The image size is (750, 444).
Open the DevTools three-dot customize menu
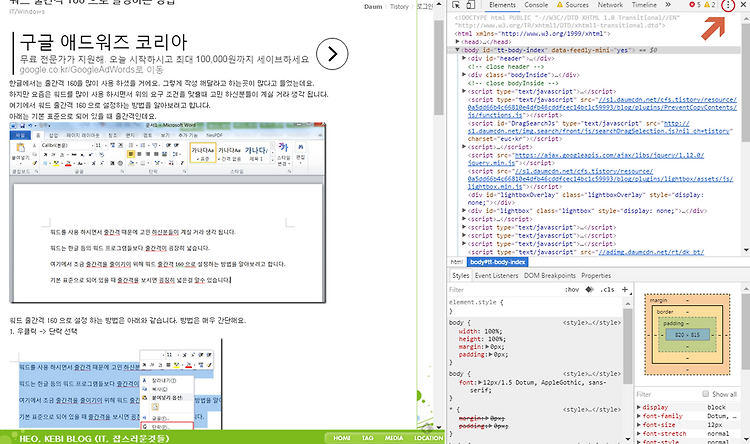coord(728,5)
